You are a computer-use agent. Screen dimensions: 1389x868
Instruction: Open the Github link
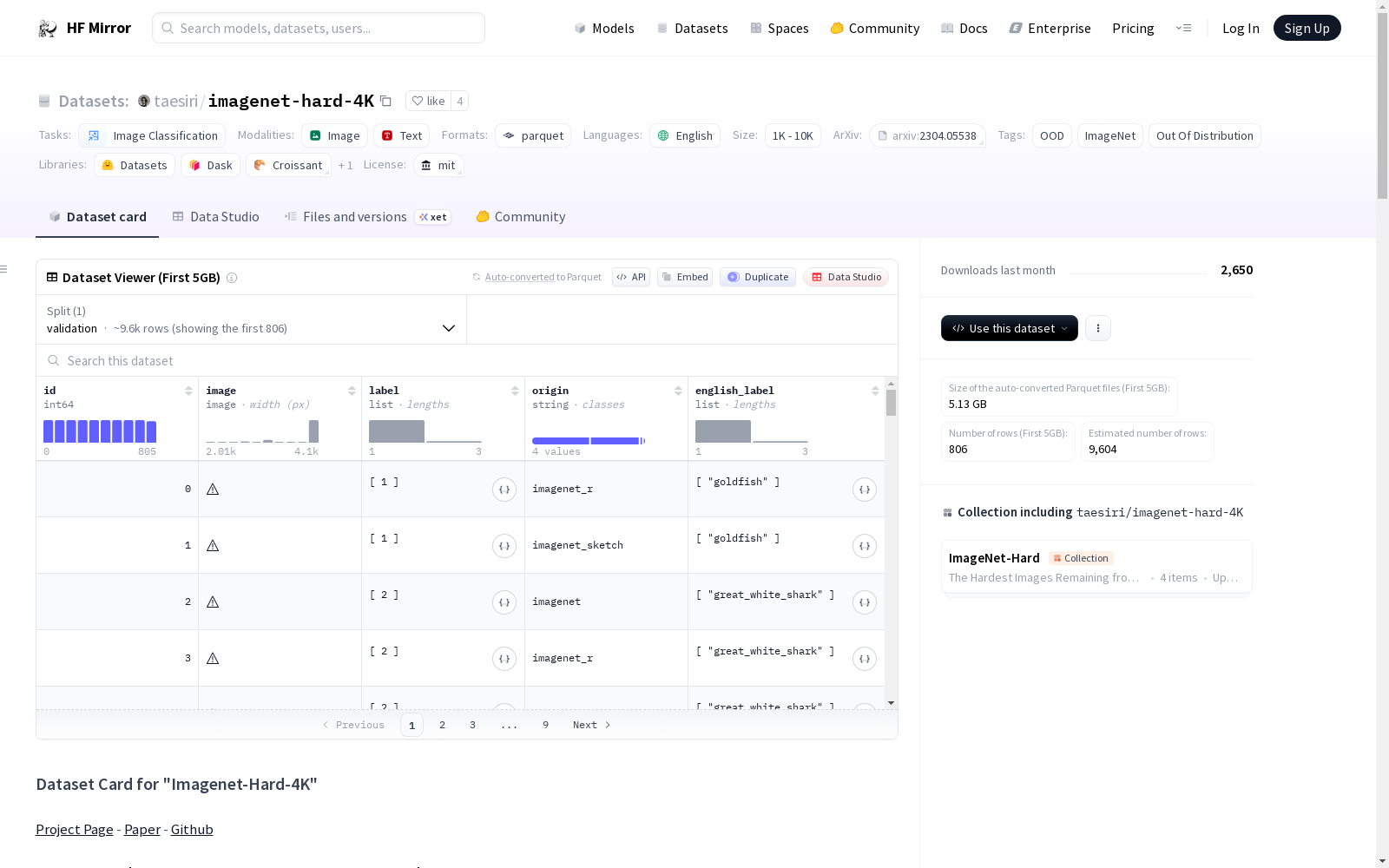[x=192, y=830]
